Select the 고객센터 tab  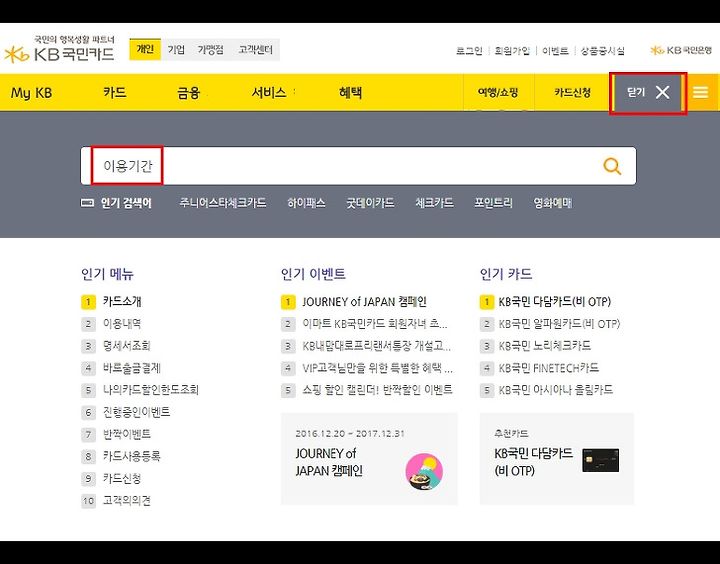[x=255, y=49]
